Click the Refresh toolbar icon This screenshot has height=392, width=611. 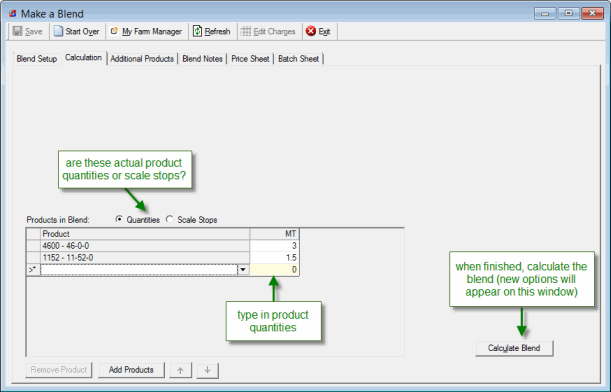(x=198, y=31)
